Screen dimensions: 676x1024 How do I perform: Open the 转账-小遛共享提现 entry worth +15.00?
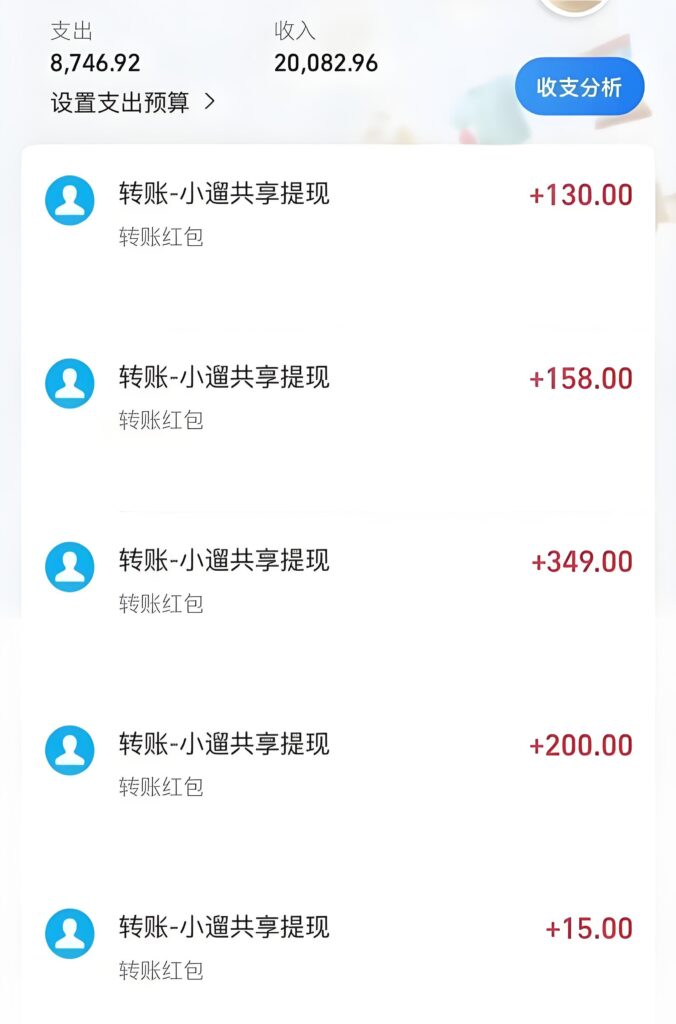click(x=224, y=928)
